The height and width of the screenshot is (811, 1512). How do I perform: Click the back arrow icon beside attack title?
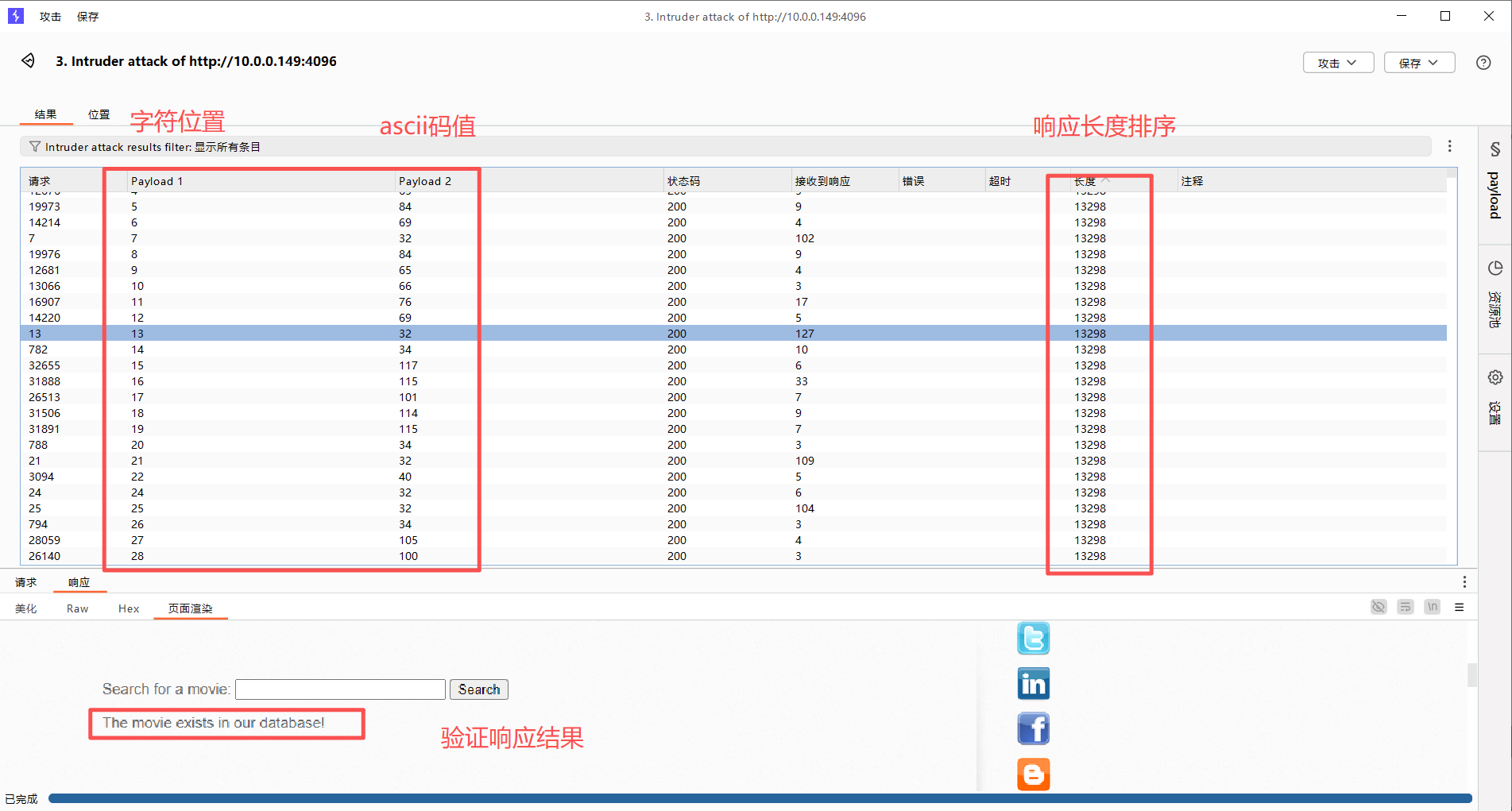(x=29, y=61)
